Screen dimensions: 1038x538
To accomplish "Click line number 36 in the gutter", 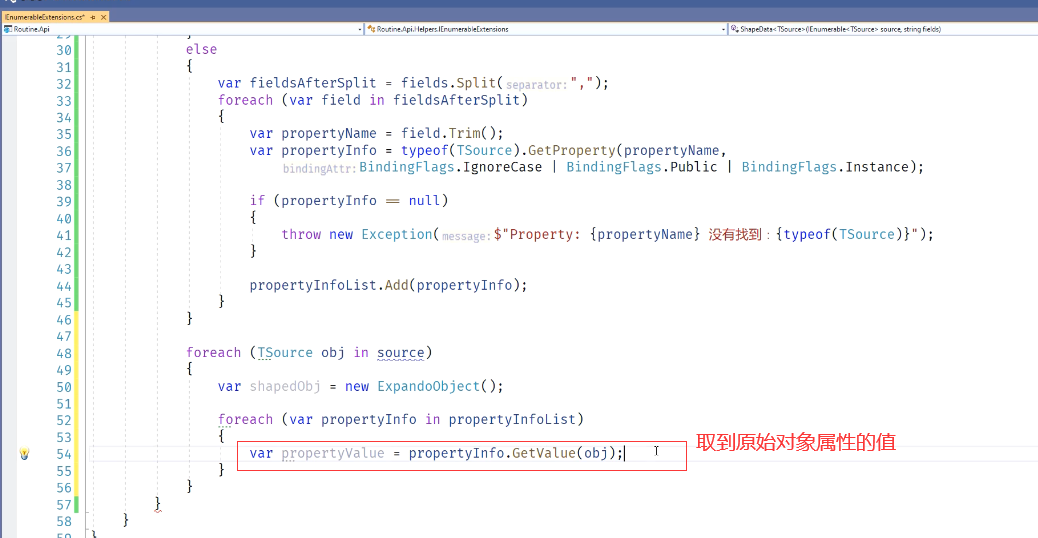I will tap(64, 152).
